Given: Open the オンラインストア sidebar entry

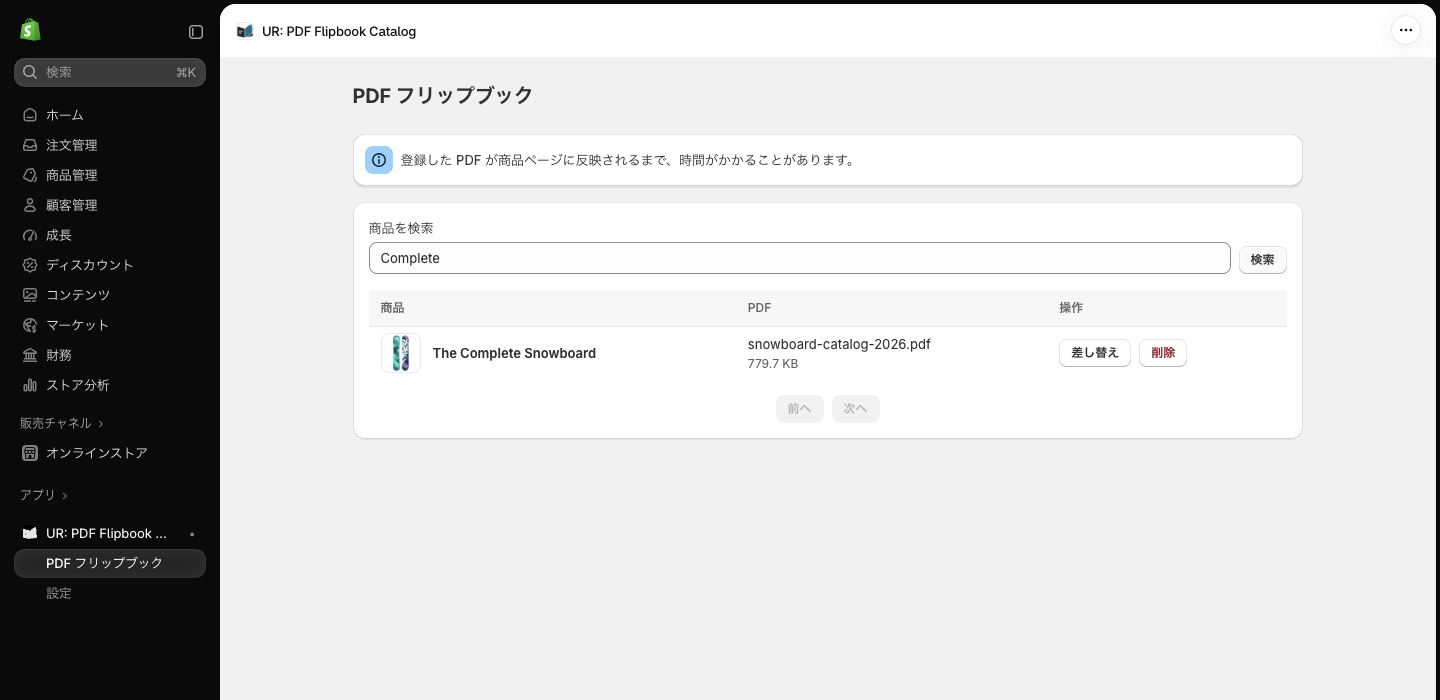Looking at the screenshot, I should click(110, 453).
